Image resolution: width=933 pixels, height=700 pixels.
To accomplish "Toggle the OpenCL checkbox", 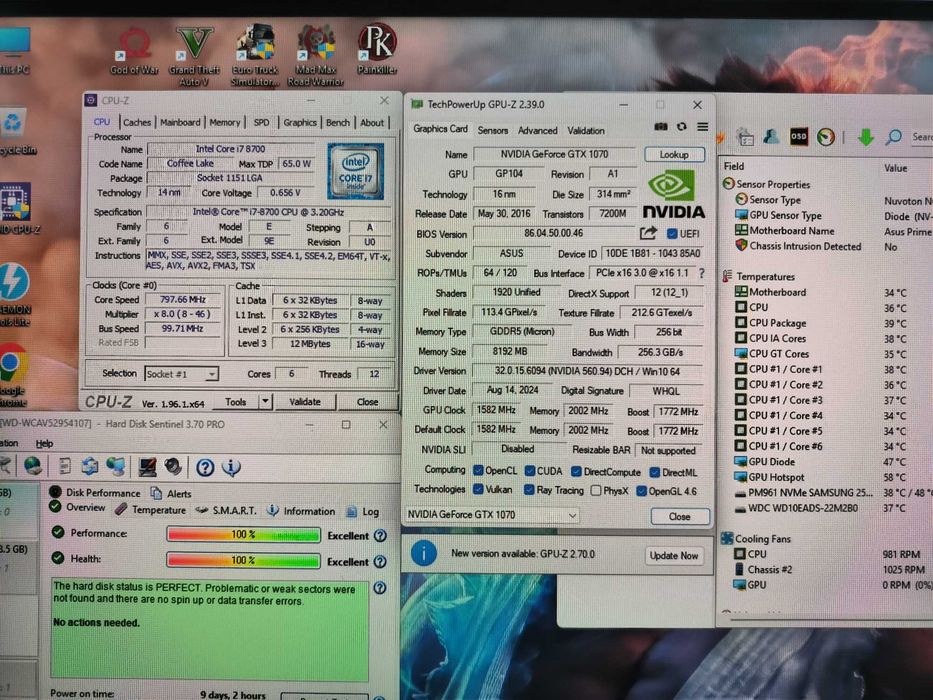I will pyautogui.click(x=478, y=470).
